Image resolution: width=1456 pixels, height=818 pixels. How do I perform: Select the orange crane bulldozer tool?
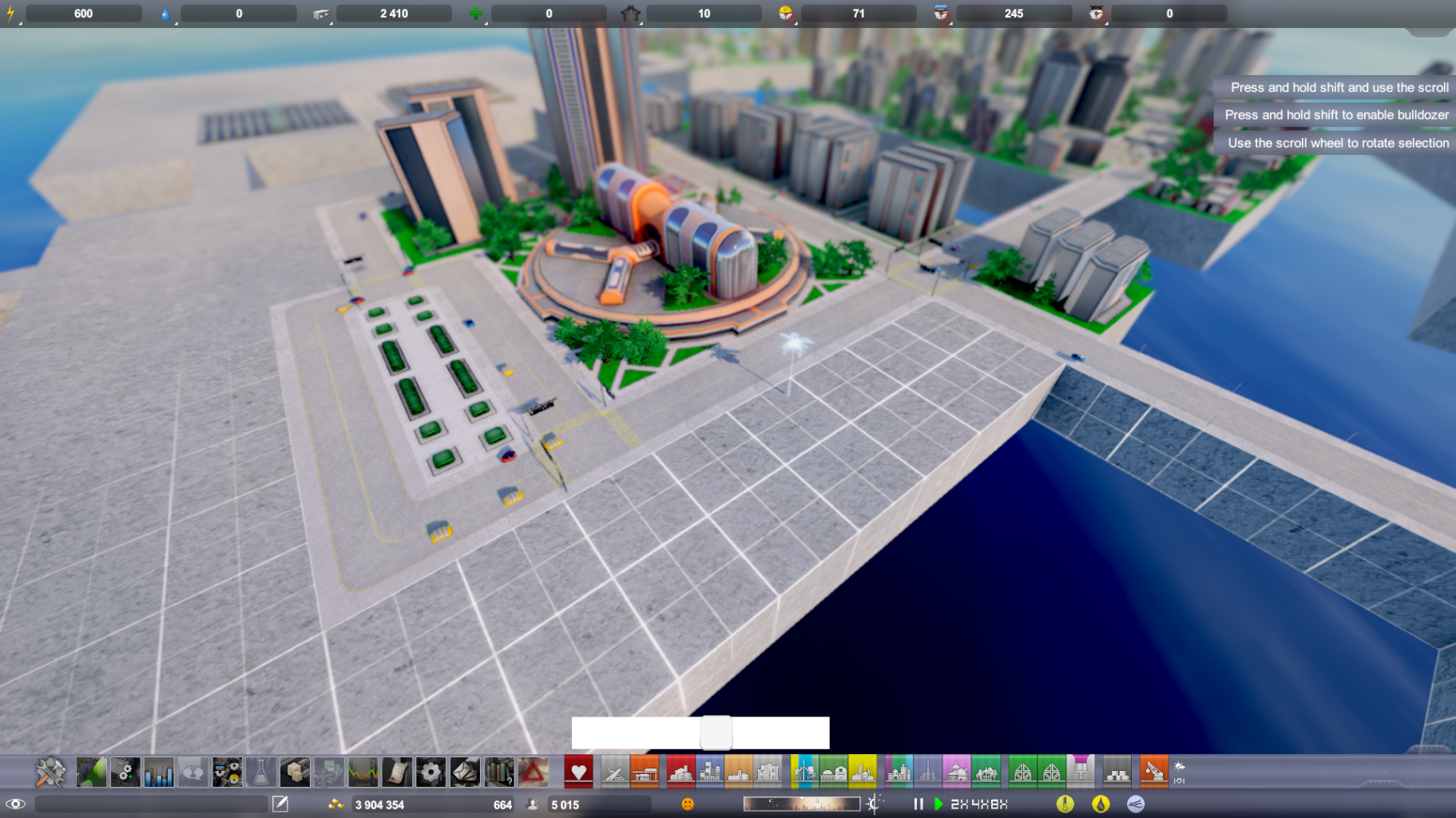tap(1153, 772)
